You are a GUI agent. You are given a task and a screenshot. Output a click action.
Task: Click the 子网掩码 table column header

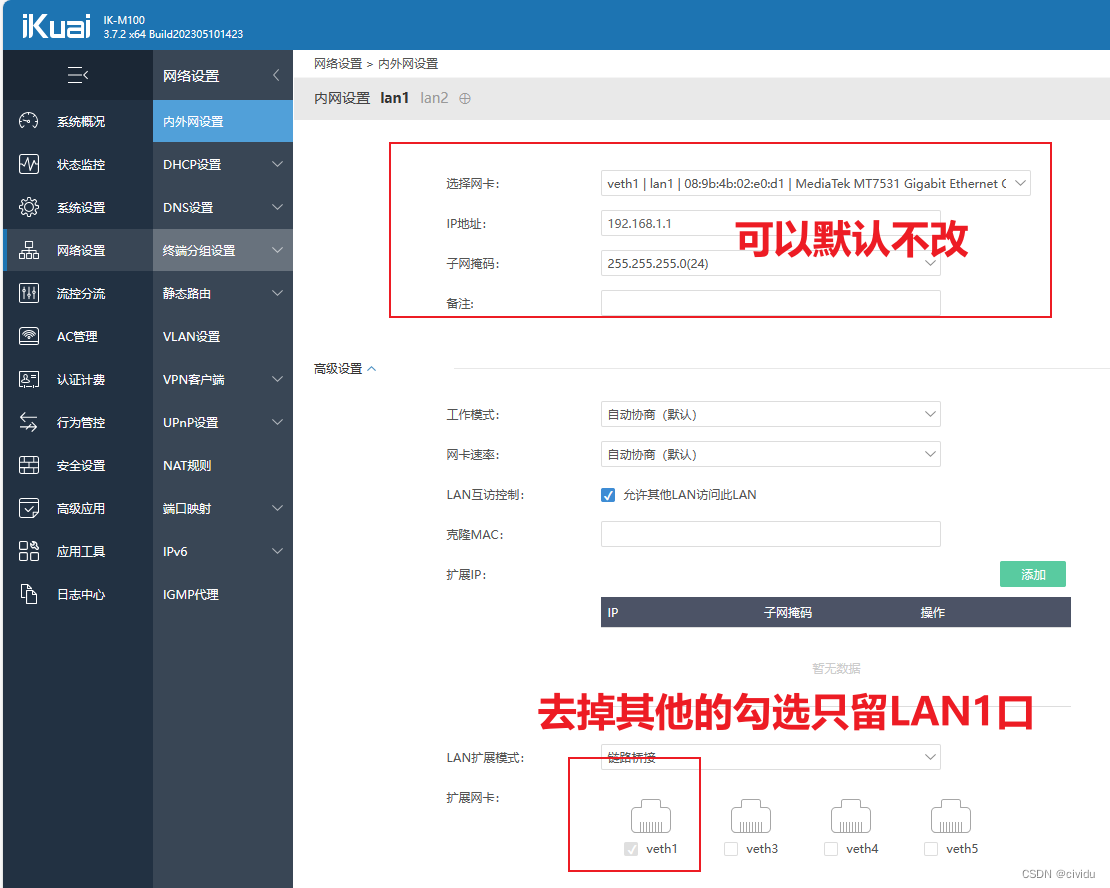click(787, 613)
